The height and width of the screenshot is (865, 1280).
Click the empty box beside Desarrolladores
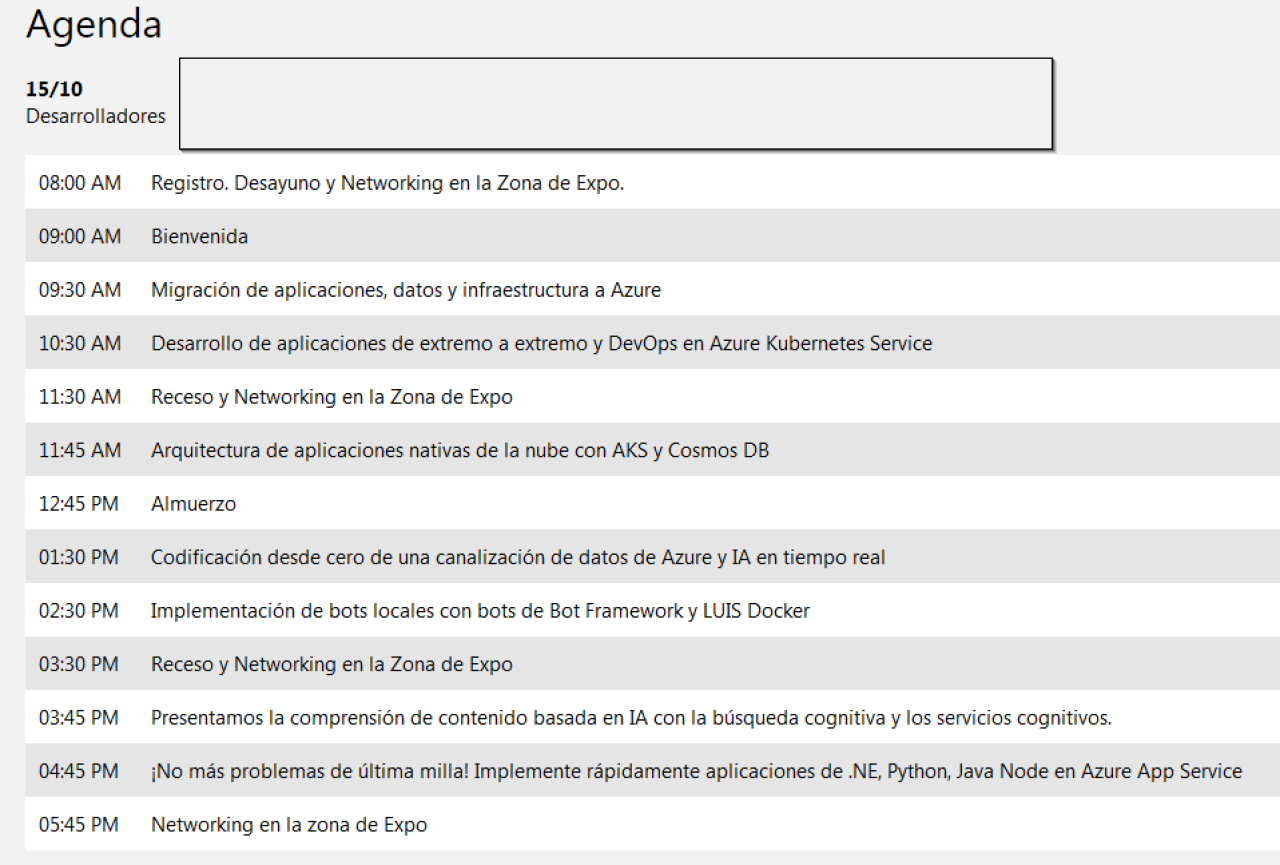tap(615, 104)
